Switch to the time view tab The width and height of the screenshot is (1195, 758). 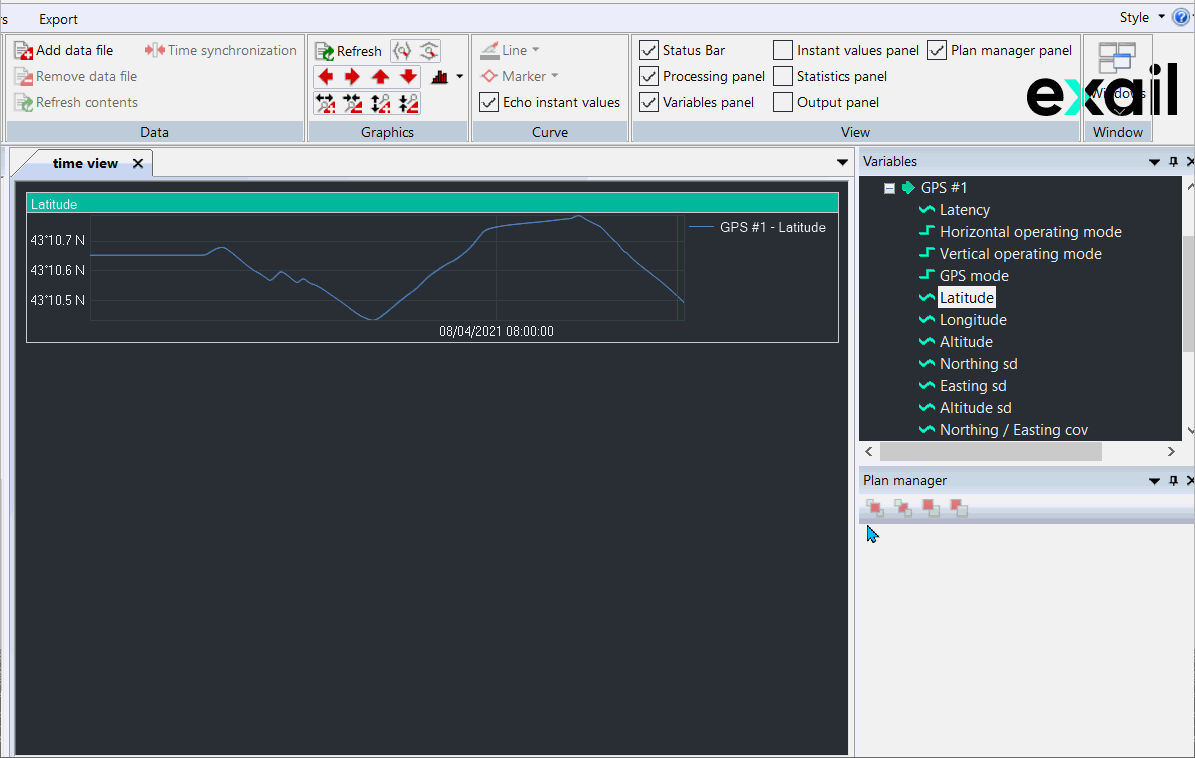pyautogui.click(x=85, y=163)
